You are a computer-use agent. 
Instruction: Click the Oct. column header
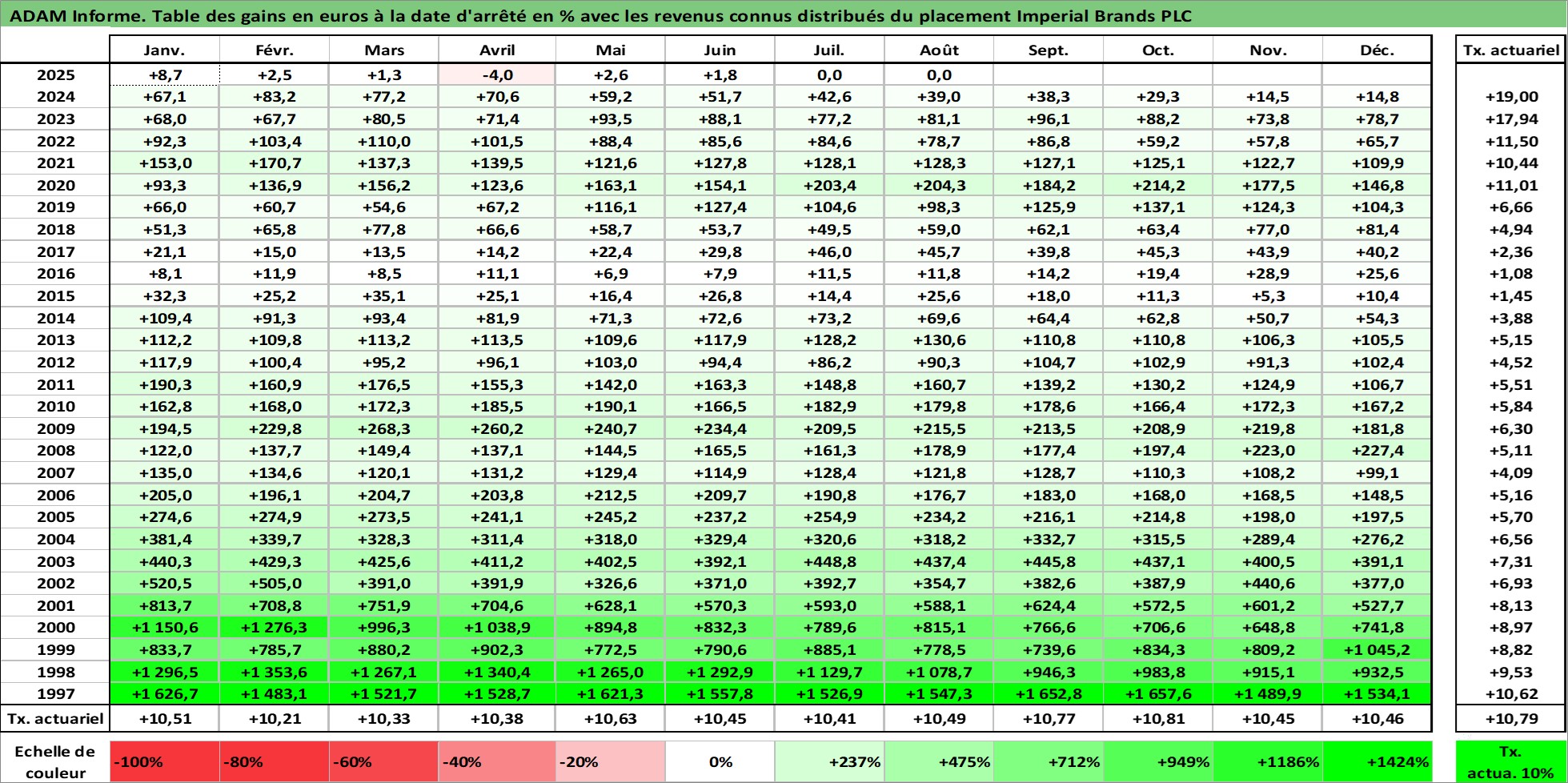coord(1158,50)
